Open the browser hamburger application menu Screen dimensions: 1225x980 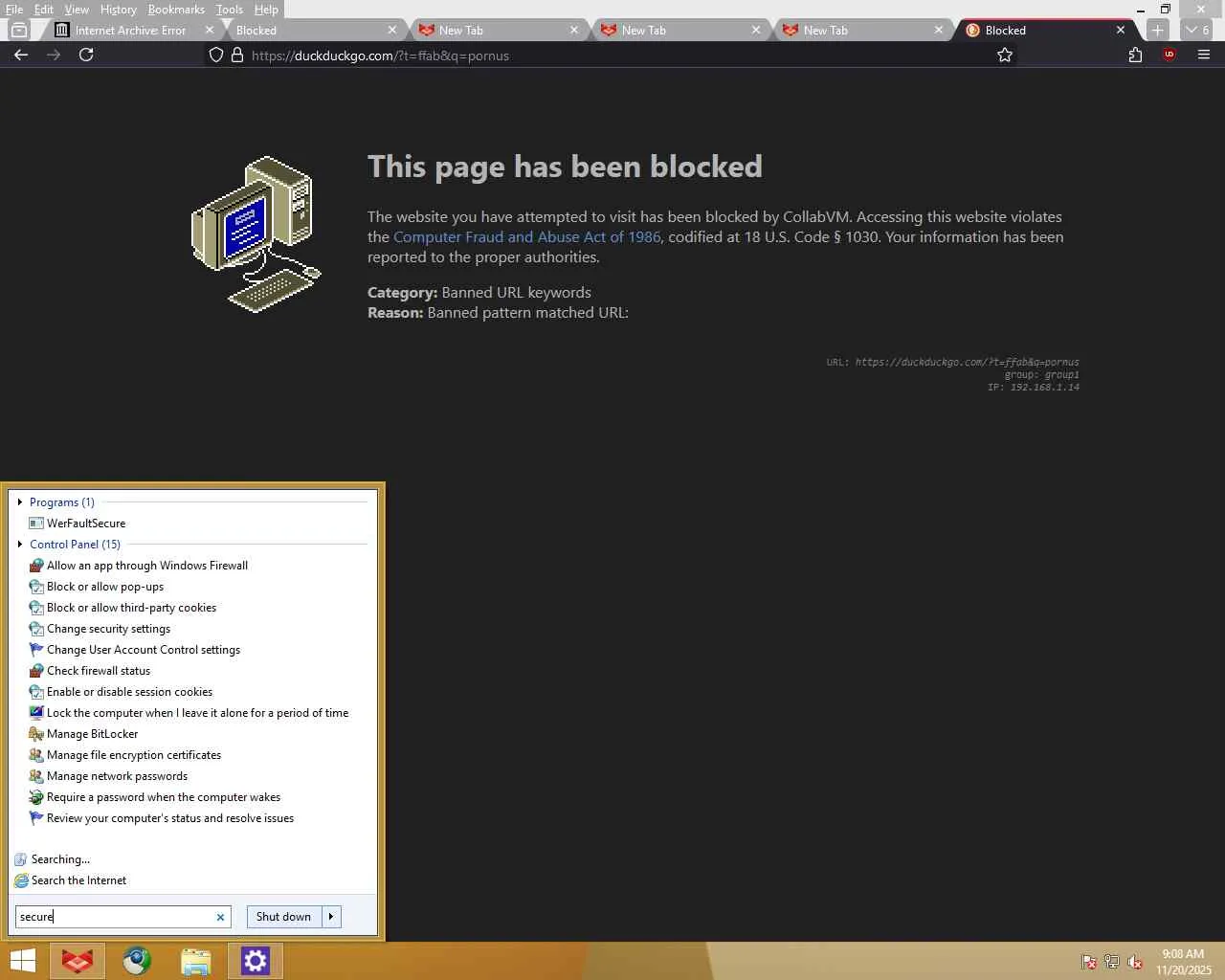[1204, 56]
